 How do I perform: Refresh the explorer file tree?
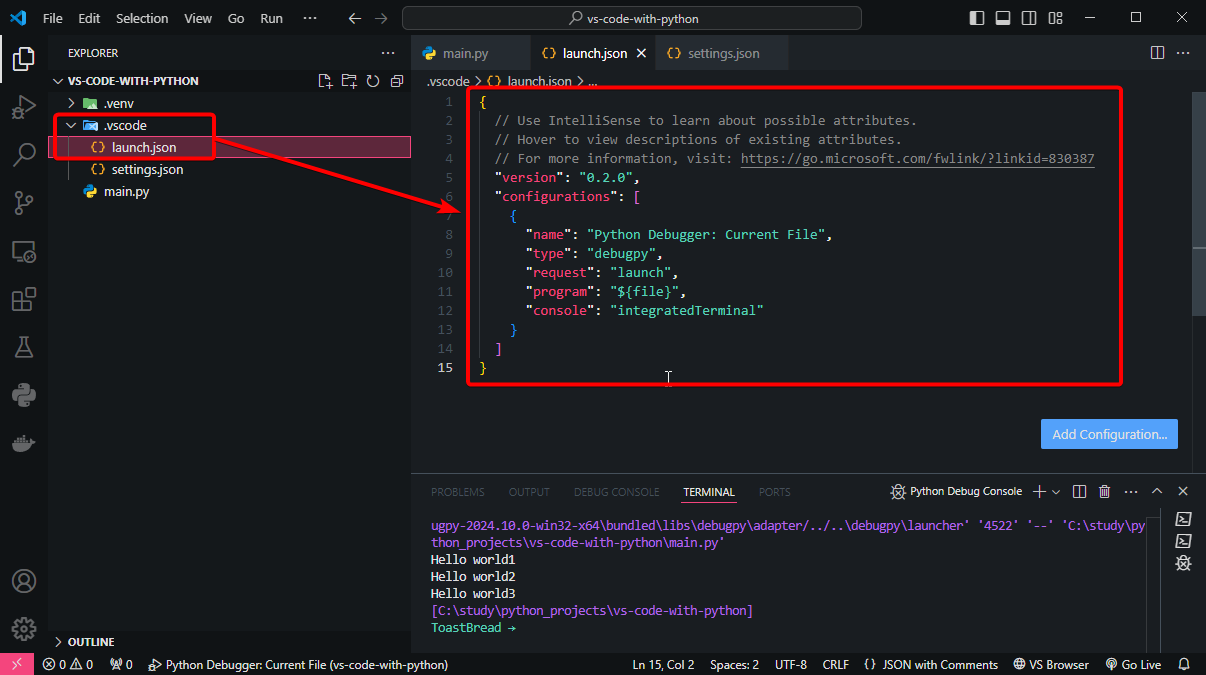[373, 81]
